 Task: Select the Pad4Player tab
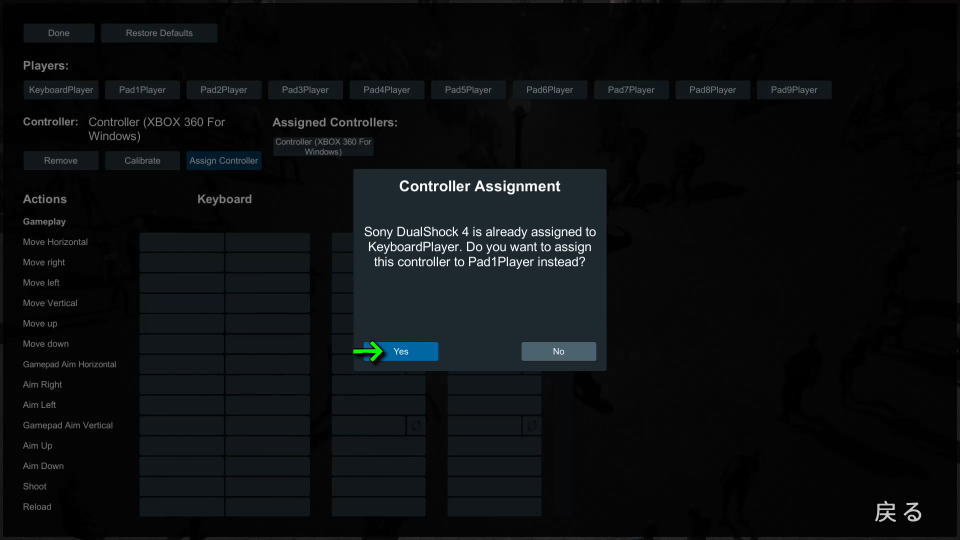(386, 90)
